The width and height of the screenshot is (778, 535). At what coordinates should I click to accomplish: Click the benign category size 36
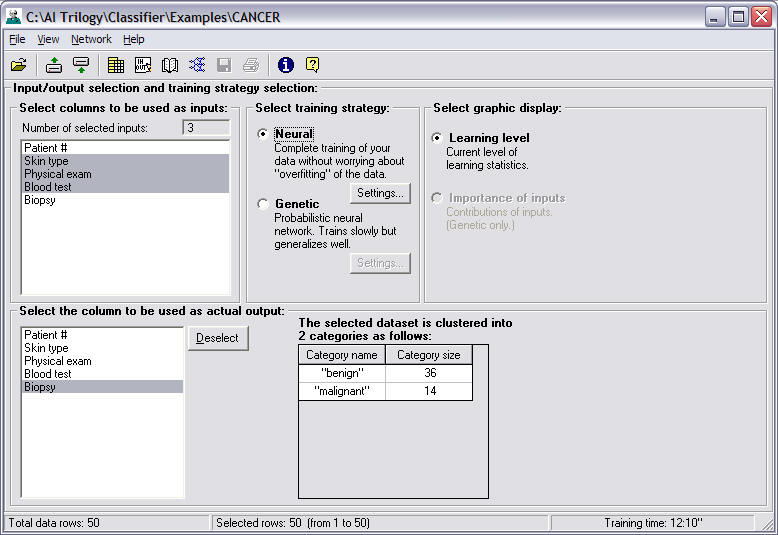(x=429, y=373)
